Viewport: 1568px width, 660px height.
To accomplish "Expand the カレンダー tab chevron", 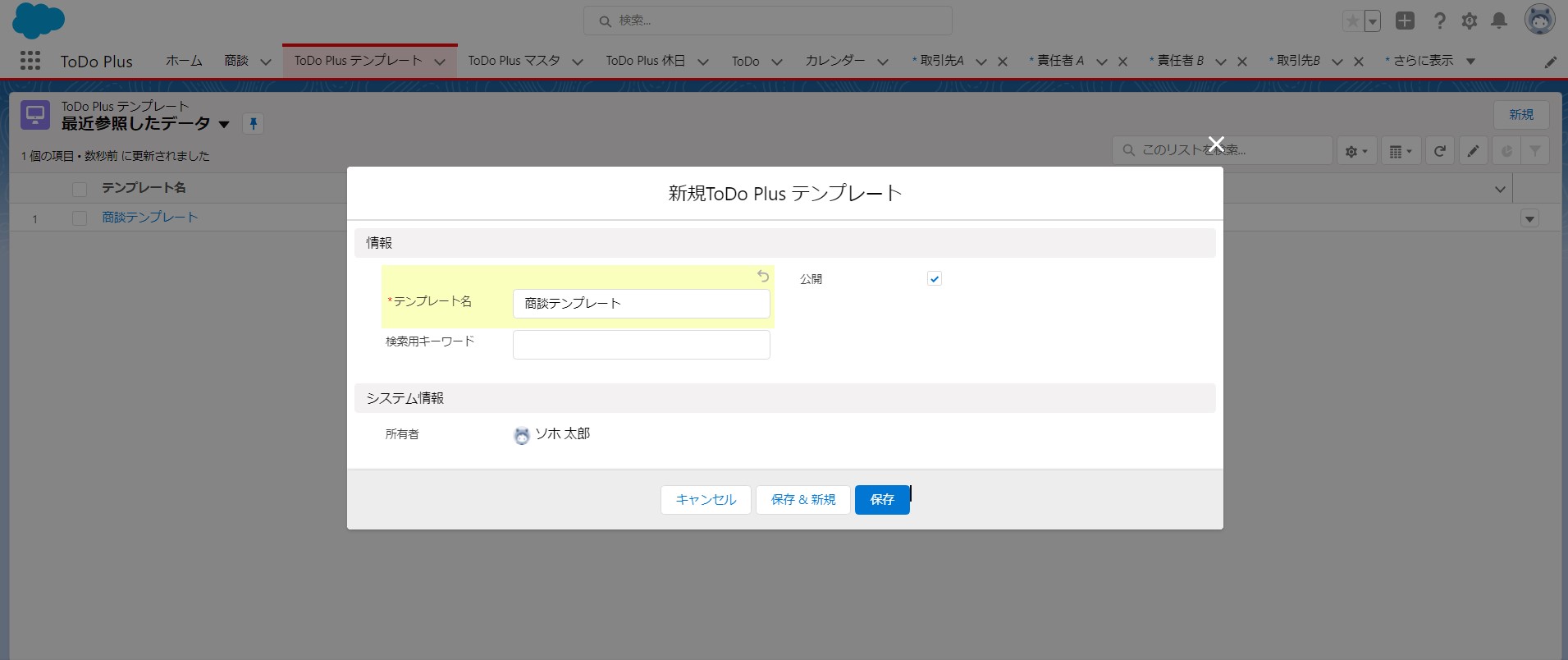I will 883,62.
